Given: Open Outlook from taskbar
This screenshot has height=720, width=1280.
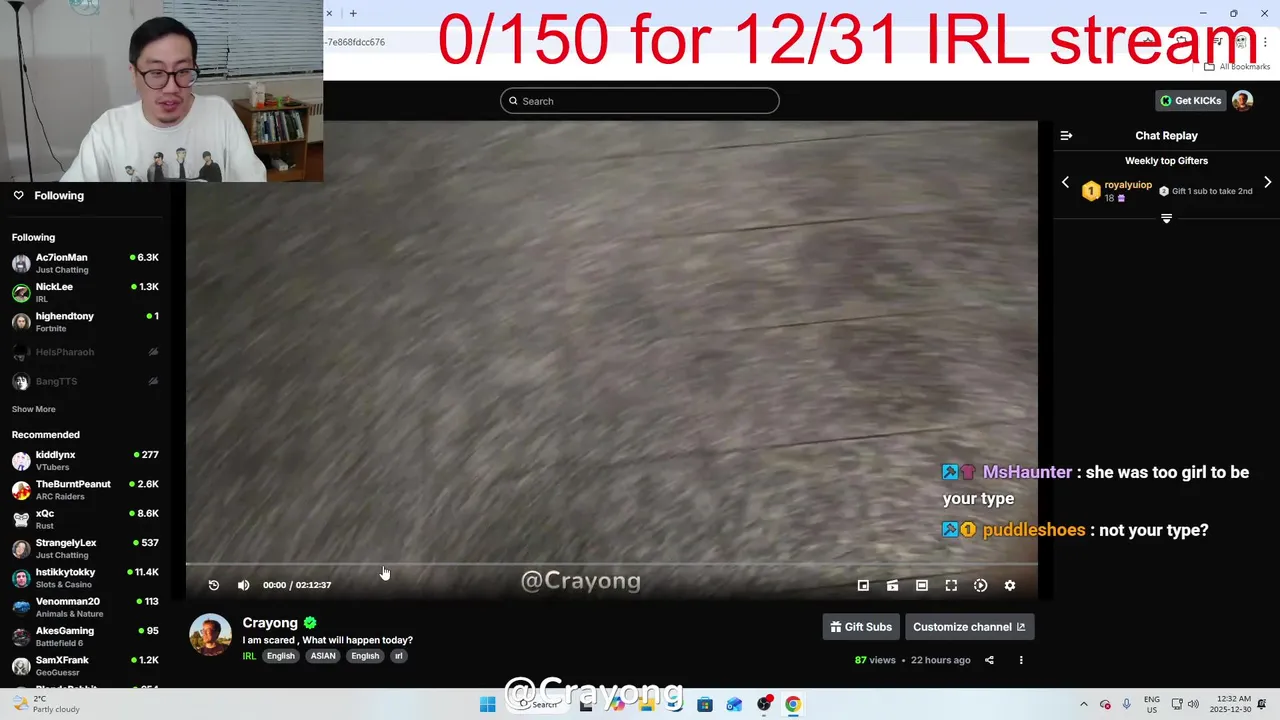Looking at the screenshot, I should [734, 704].
